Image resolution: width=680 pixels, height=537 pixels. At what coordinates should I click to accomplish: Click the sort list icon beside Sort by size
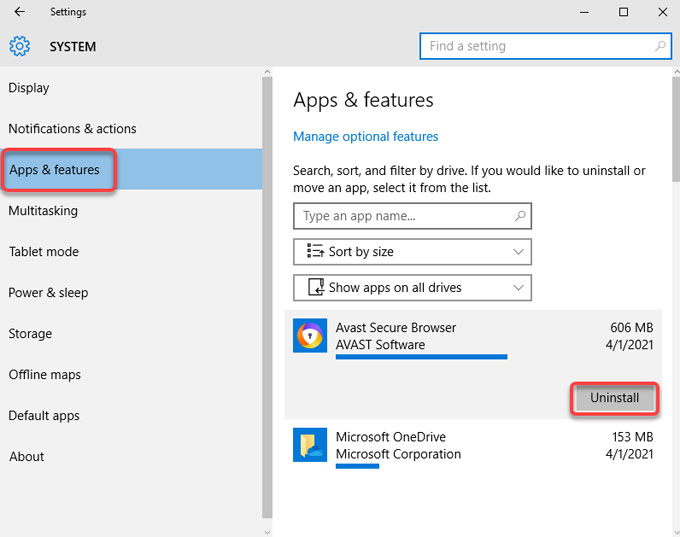[315, 251]
